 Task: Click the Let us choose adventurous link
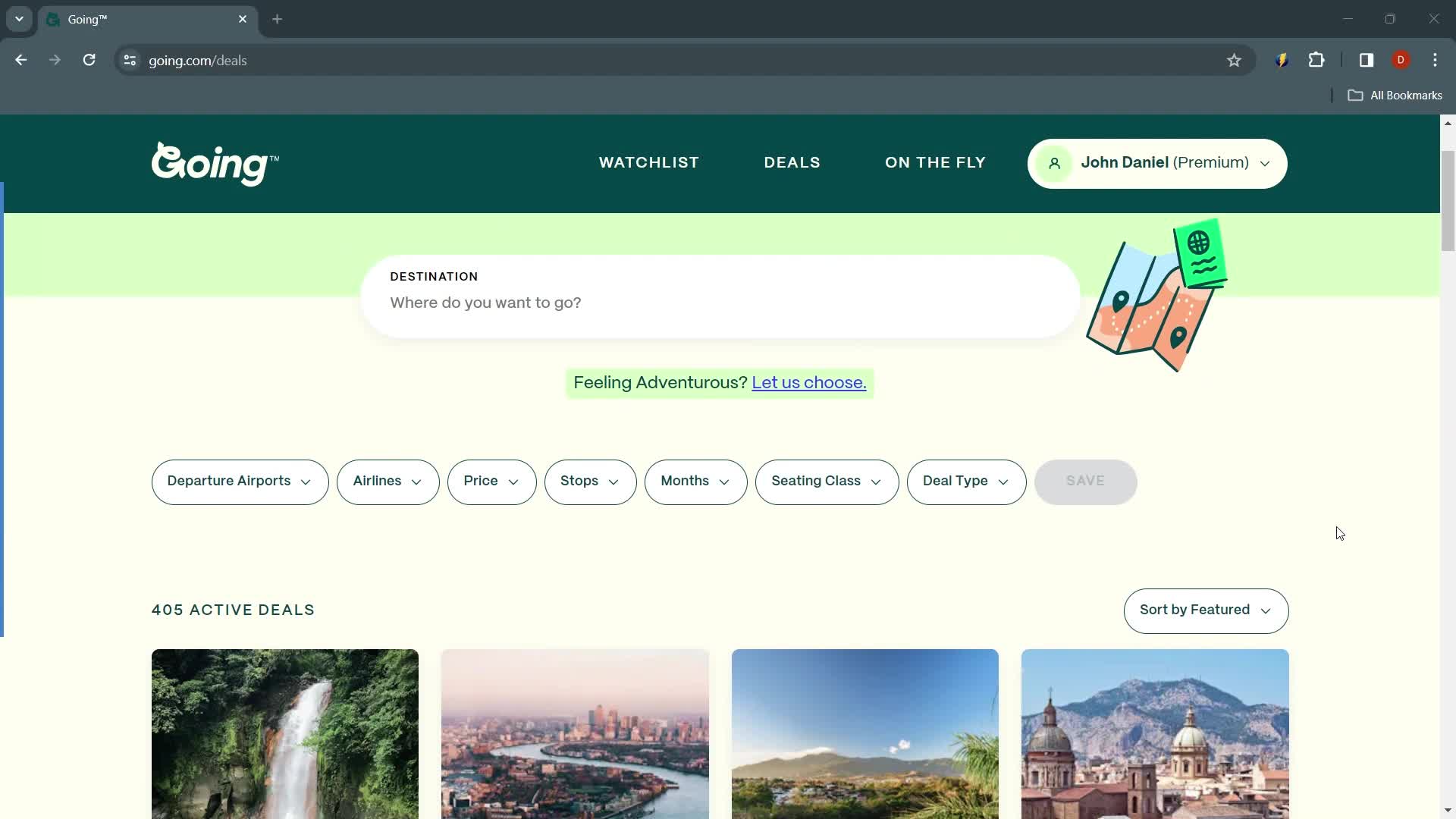(810, 383)
